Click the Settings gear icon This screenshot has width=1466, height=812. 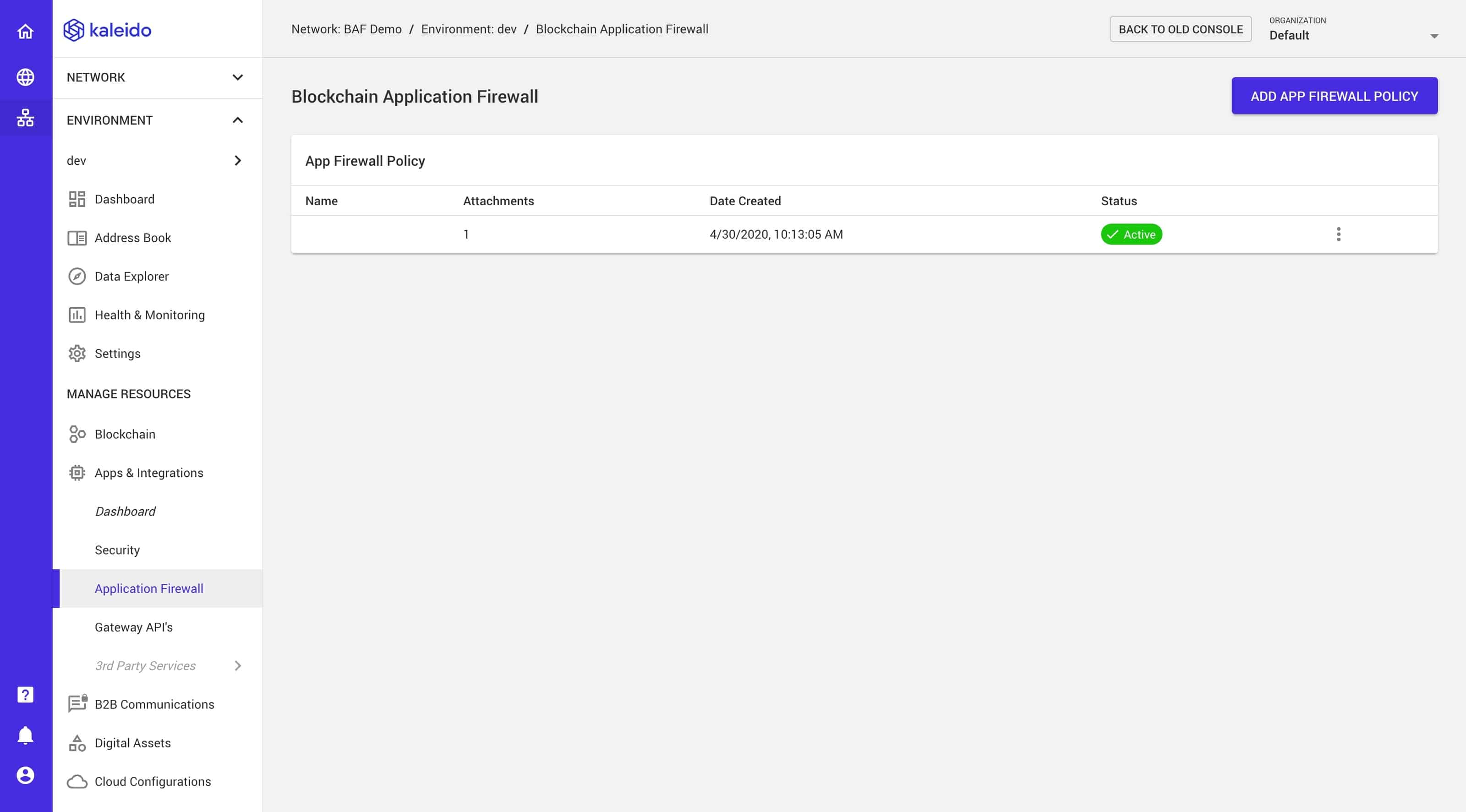pos(77,354)
